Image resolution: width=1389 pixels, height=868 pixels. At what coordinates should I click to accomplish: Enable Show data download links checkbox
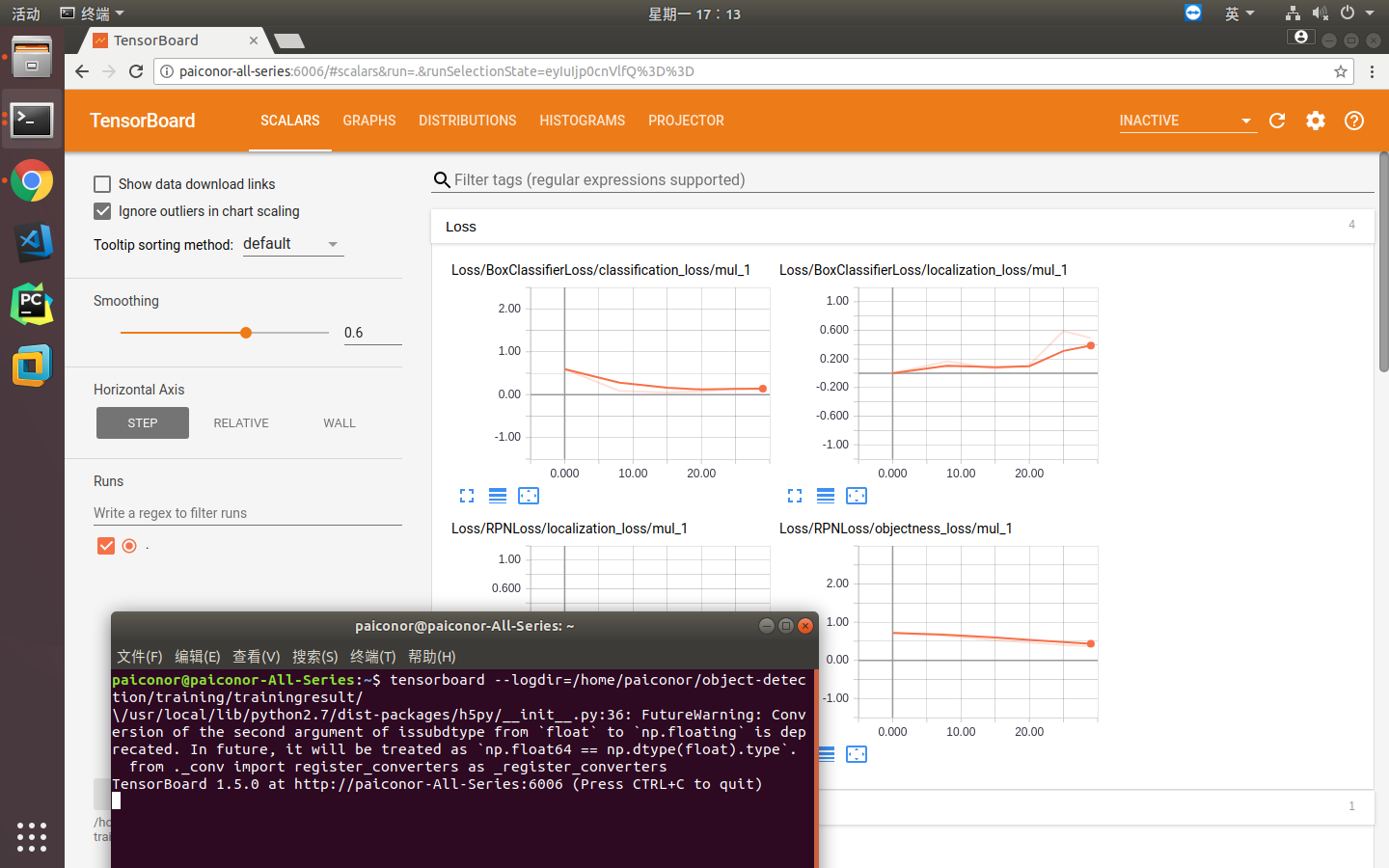pos(102,184)
